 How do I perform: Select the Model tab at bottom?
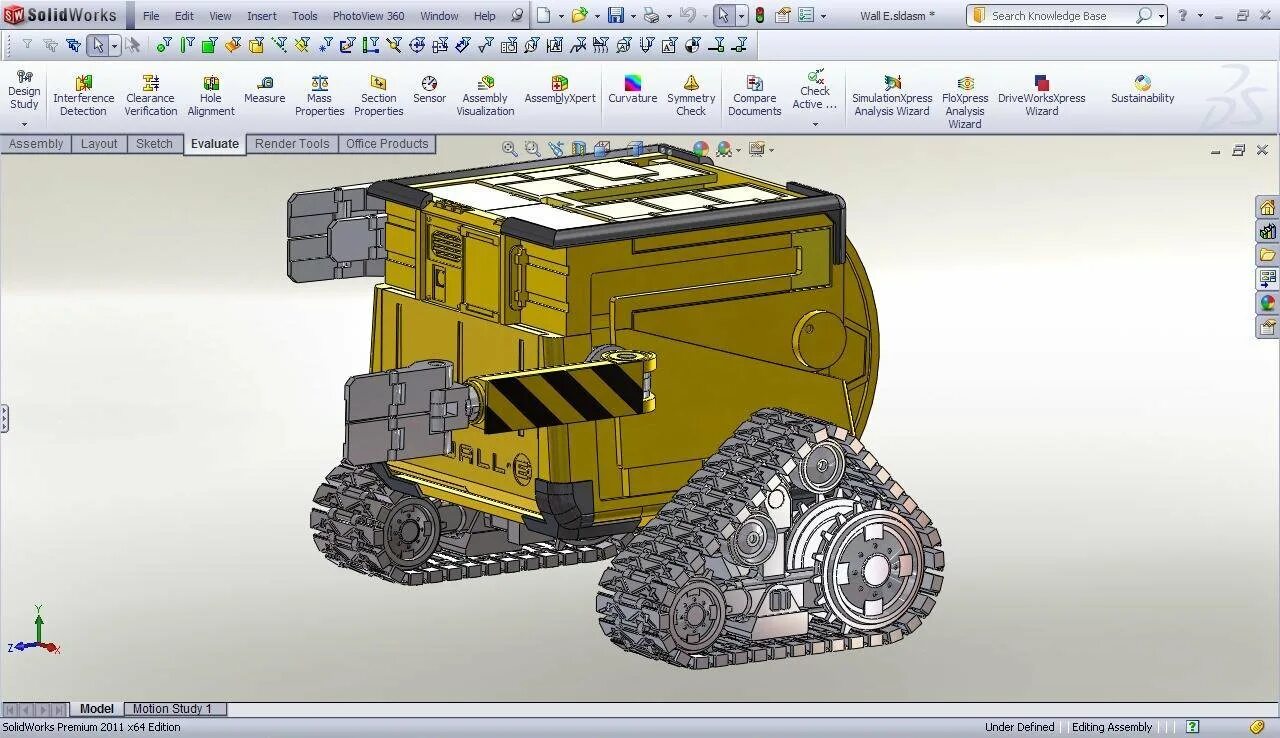click(x=97, y=709)
